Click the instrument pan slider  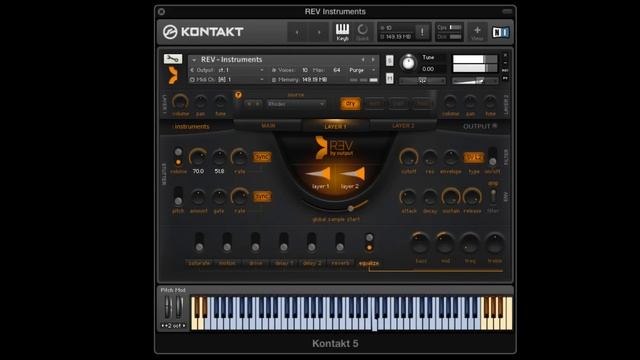[x=422, y=81]
